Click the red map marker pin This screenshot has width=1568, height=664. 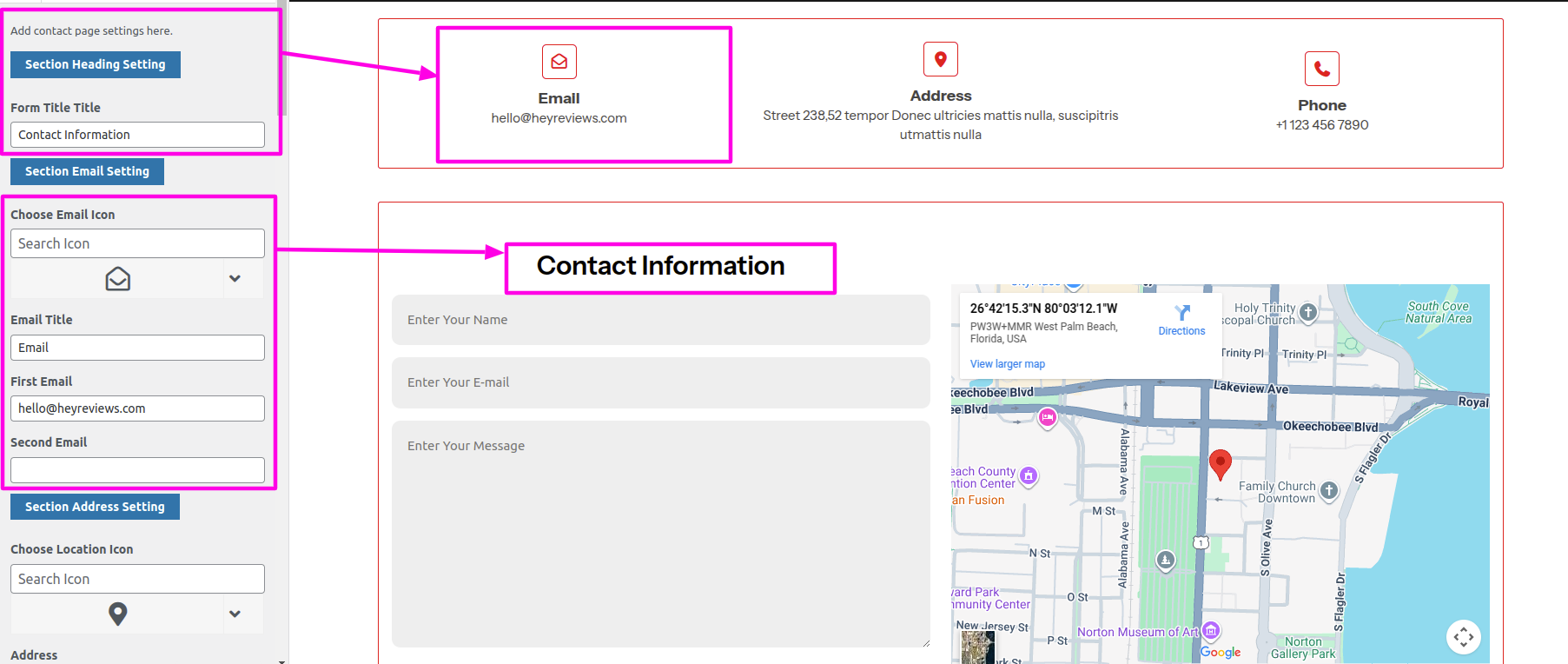(x=1220, y=463)
